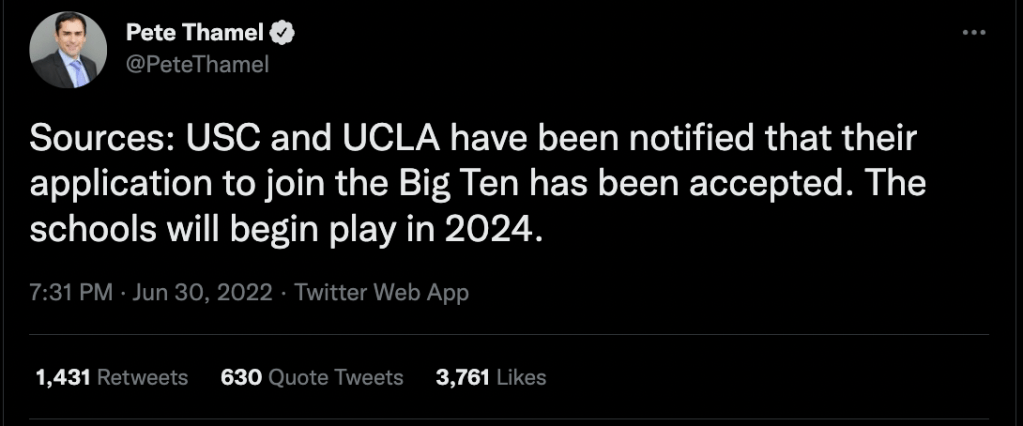
Task: Show the 3,761 Likes list
Action: coord(491,377)
